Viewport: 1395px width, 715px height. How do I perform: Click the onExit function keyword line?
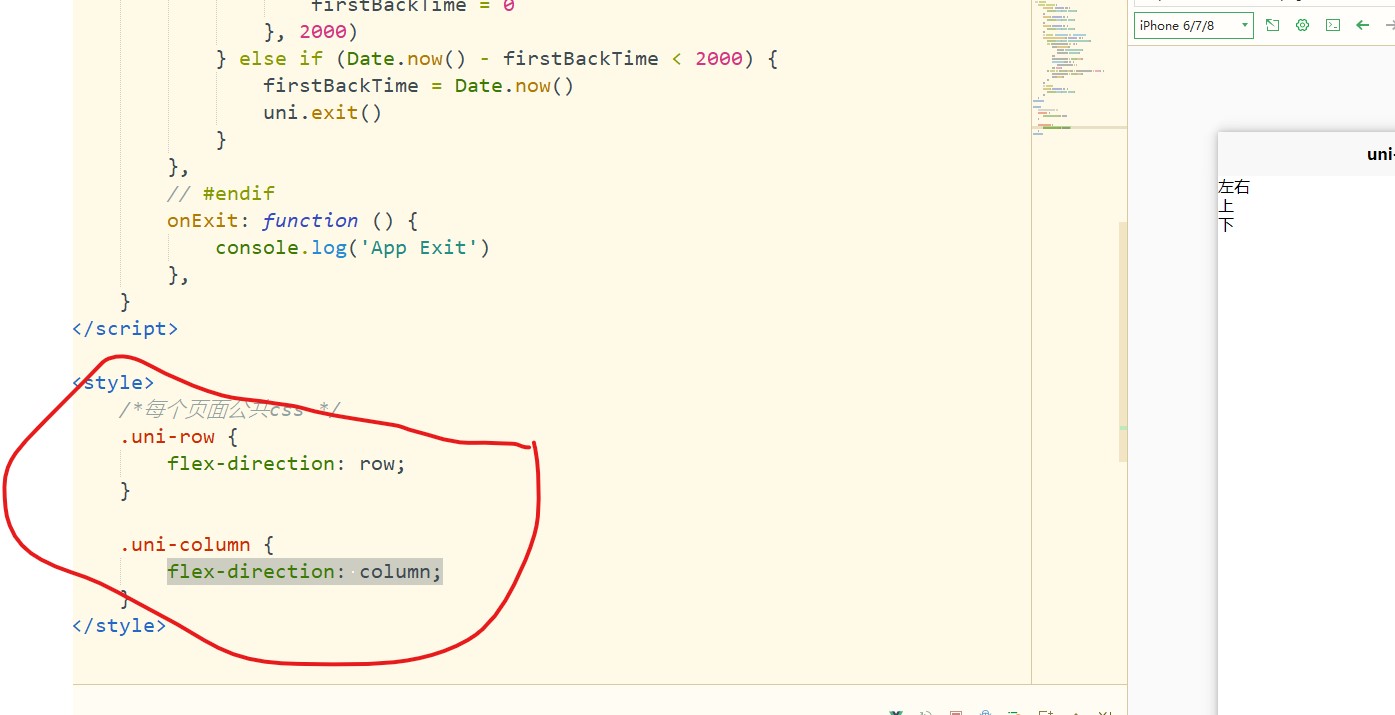pos(290,221)
